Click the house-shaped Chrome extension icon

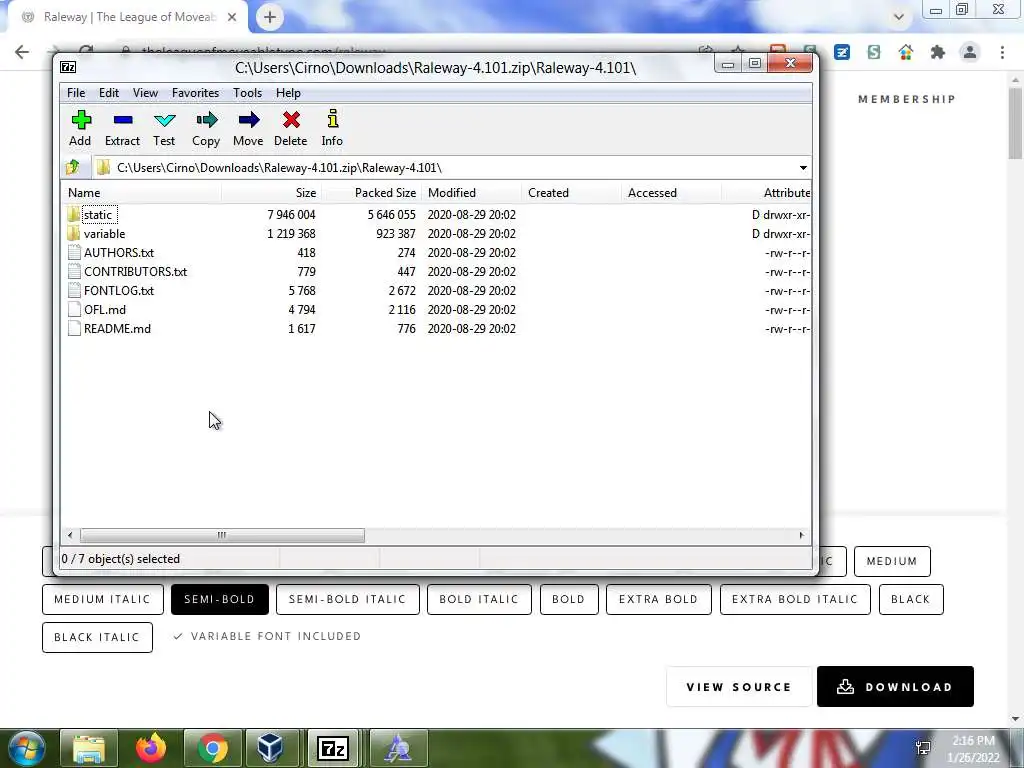[906, 52]
